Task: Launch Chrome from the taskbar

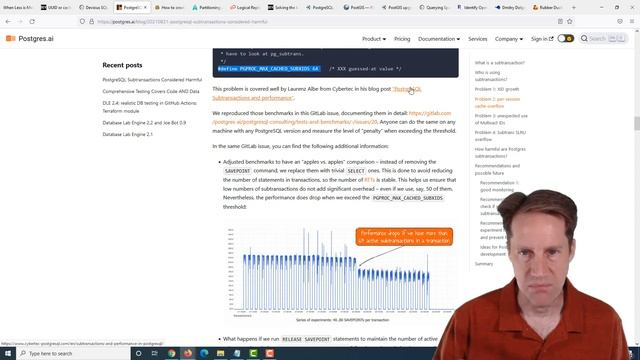Action: tap(171, 353)
